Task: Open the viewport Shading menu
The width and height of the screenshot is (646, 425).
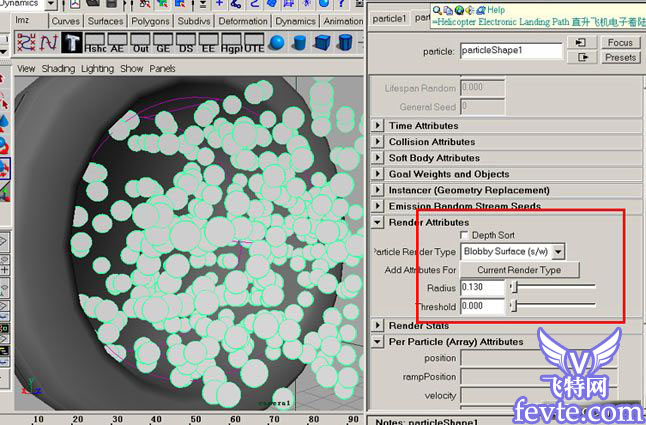Action: click(58, 68)
